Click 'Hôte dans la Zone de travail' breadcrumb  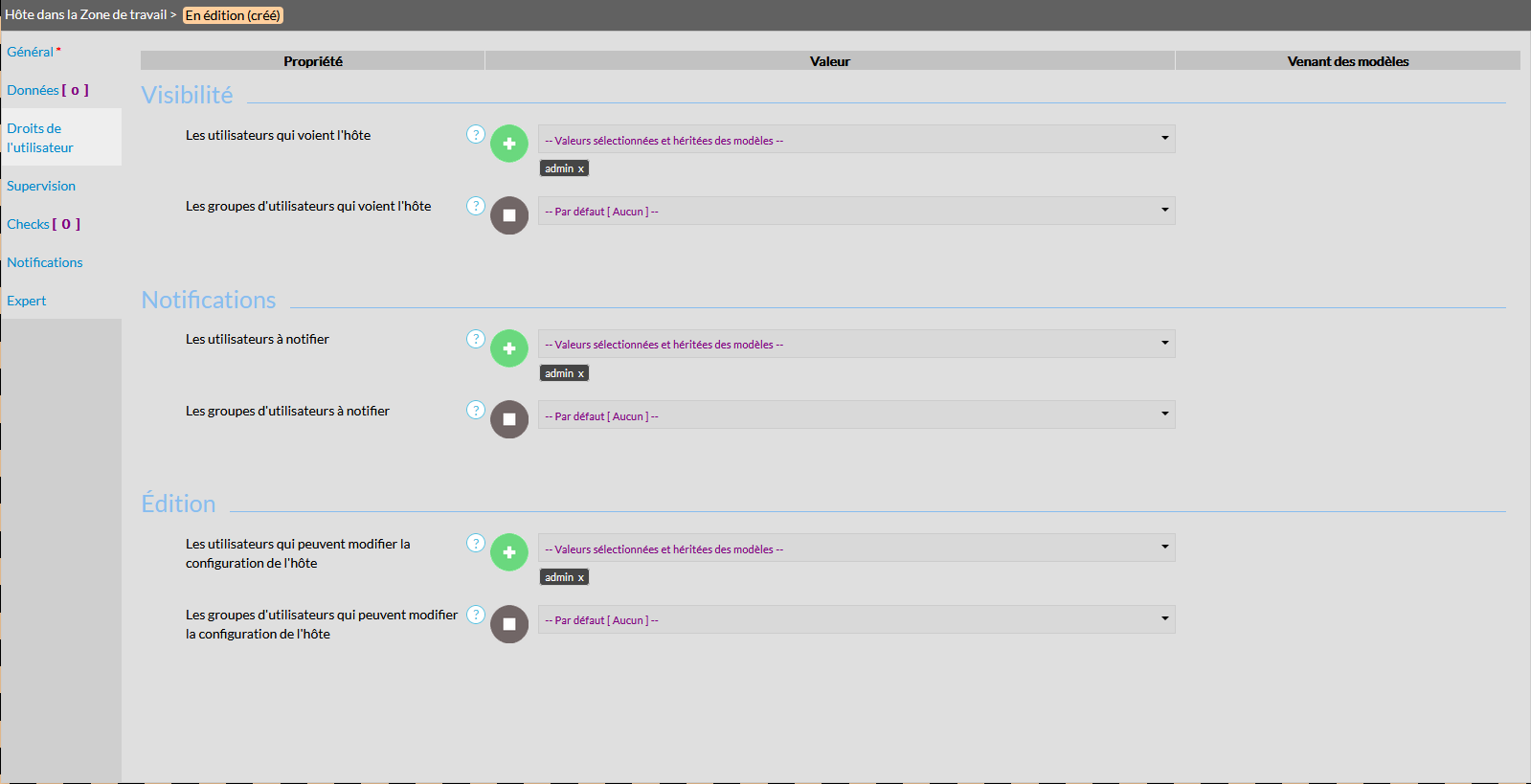pyautogui.click(x=86, y=15)
